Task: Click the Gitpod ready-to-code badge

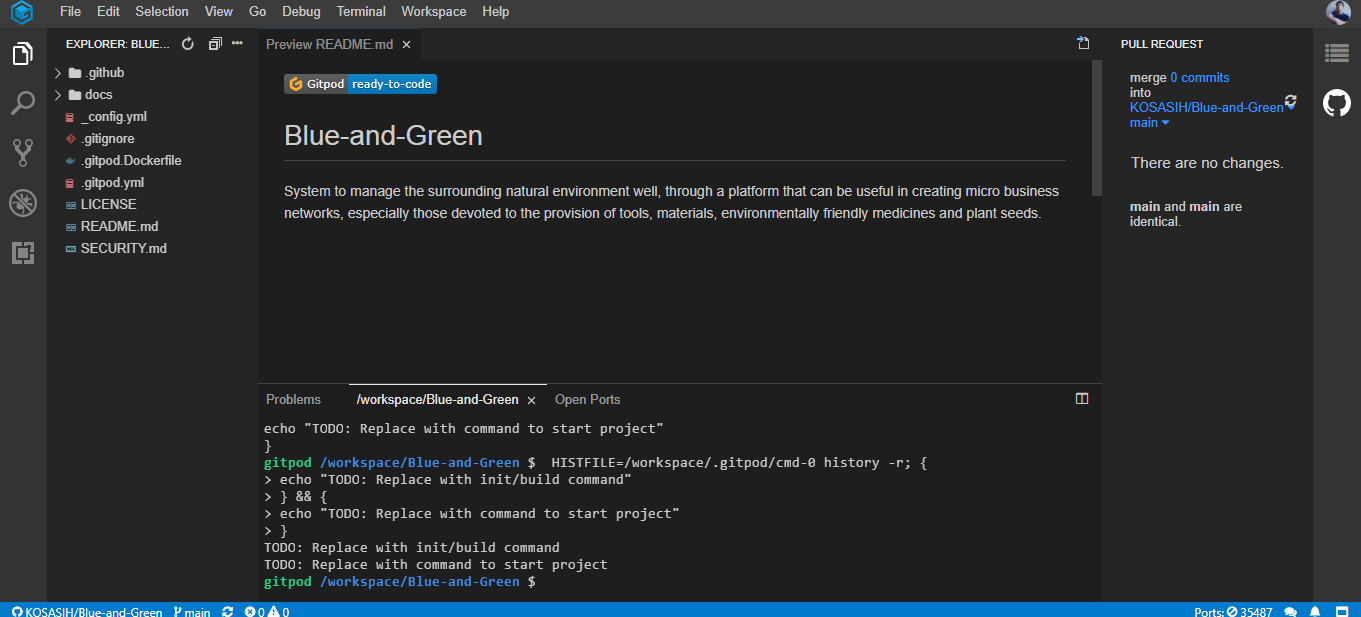Action: tap(360, 84)
